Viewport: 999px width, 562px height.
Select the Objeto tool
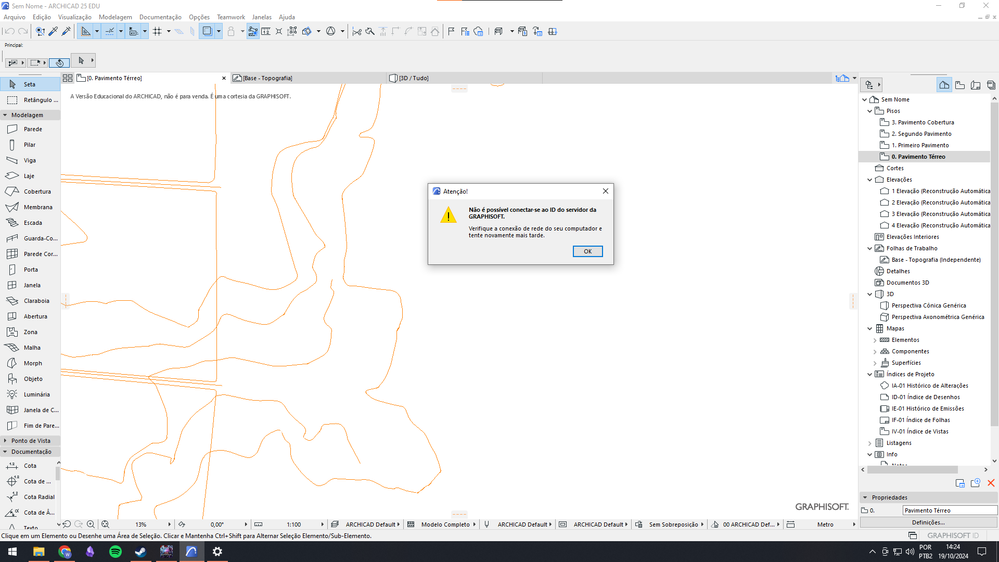pos(30,378)
